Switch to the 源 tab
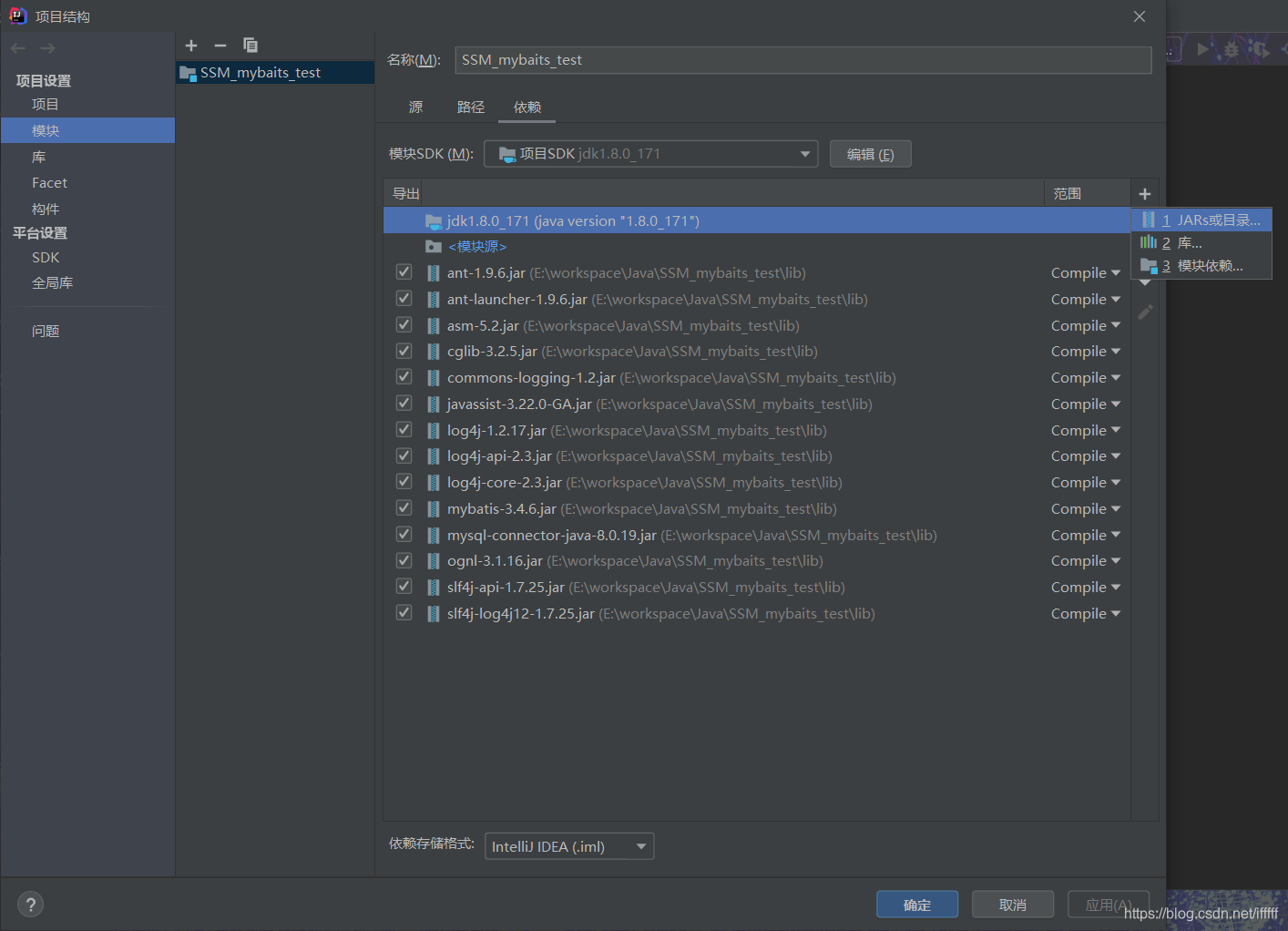Viewport: 1288px width, 931px height. (416, 107)
